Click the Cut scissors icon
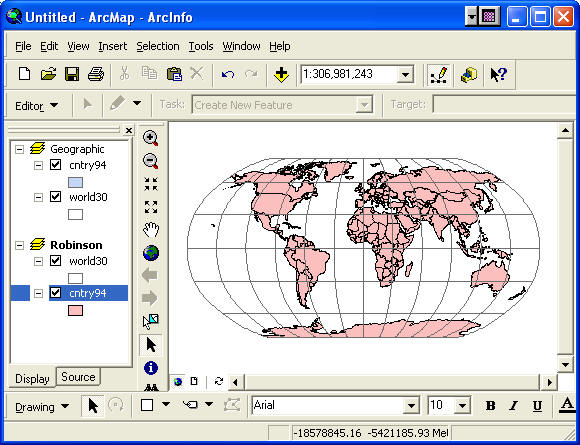This screenshot has width=580, height=445. tap(124, 74)
